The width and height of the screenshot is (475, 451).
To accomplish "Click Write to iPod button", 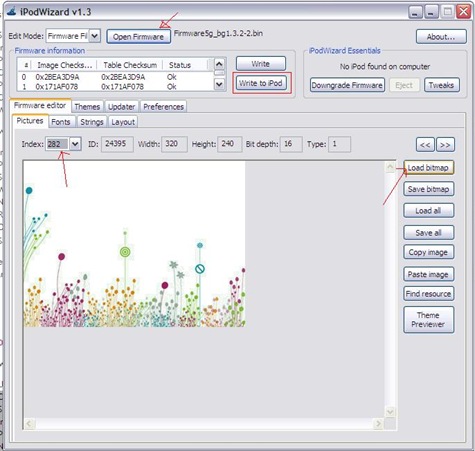I will 261,83.
